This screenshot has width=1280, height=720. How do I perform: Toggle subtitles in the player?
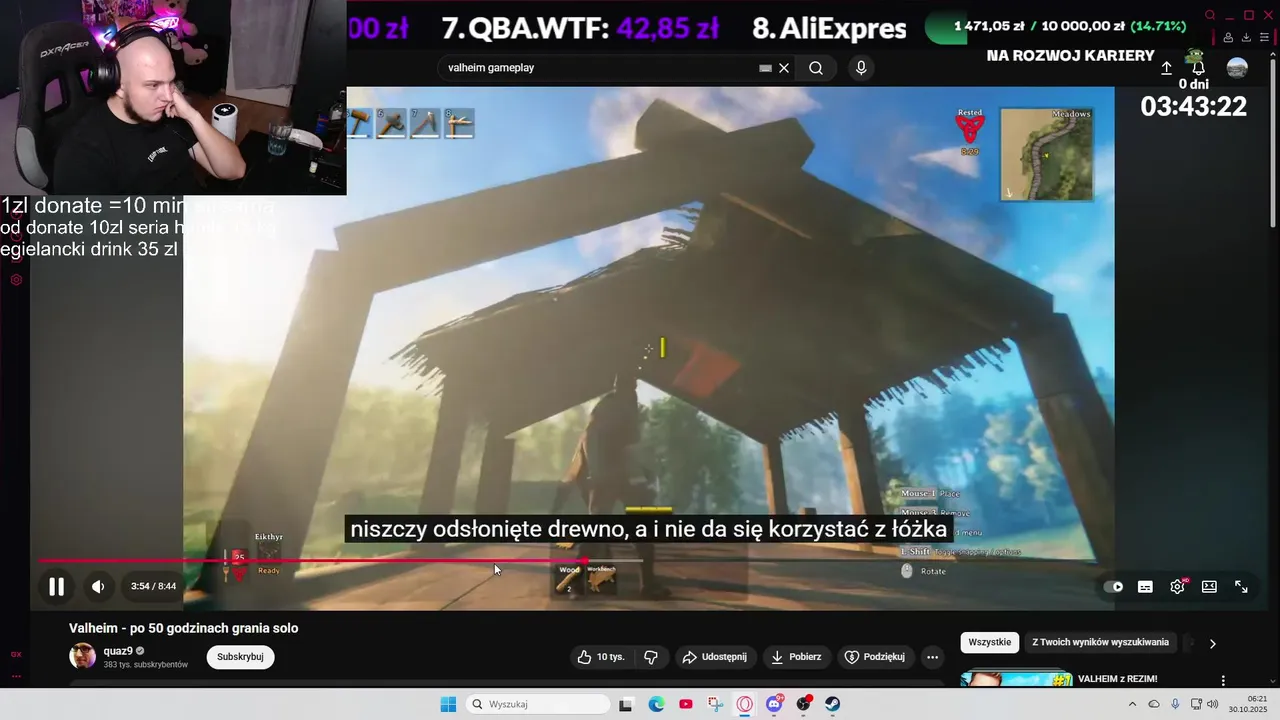point(1145,587)
